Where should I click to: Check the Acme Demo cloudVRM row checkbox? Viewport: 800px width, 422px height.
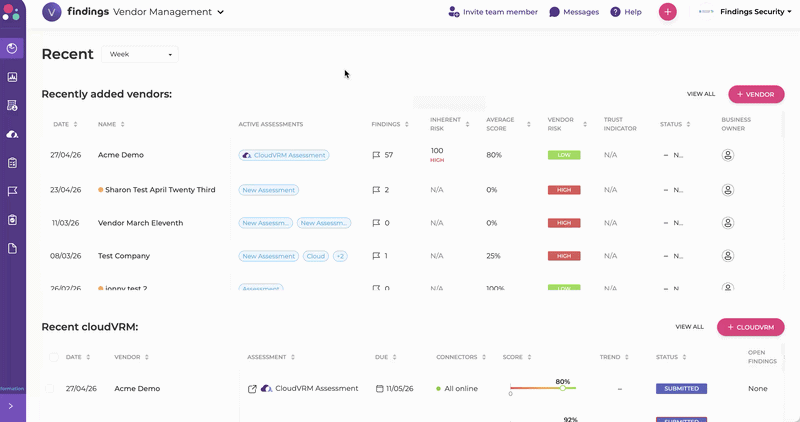[x=49, y=389]
